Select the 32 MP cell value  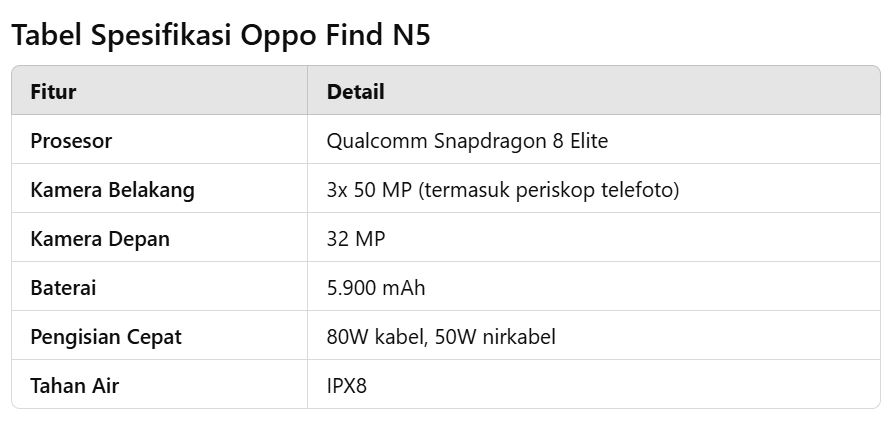[356, 239]
